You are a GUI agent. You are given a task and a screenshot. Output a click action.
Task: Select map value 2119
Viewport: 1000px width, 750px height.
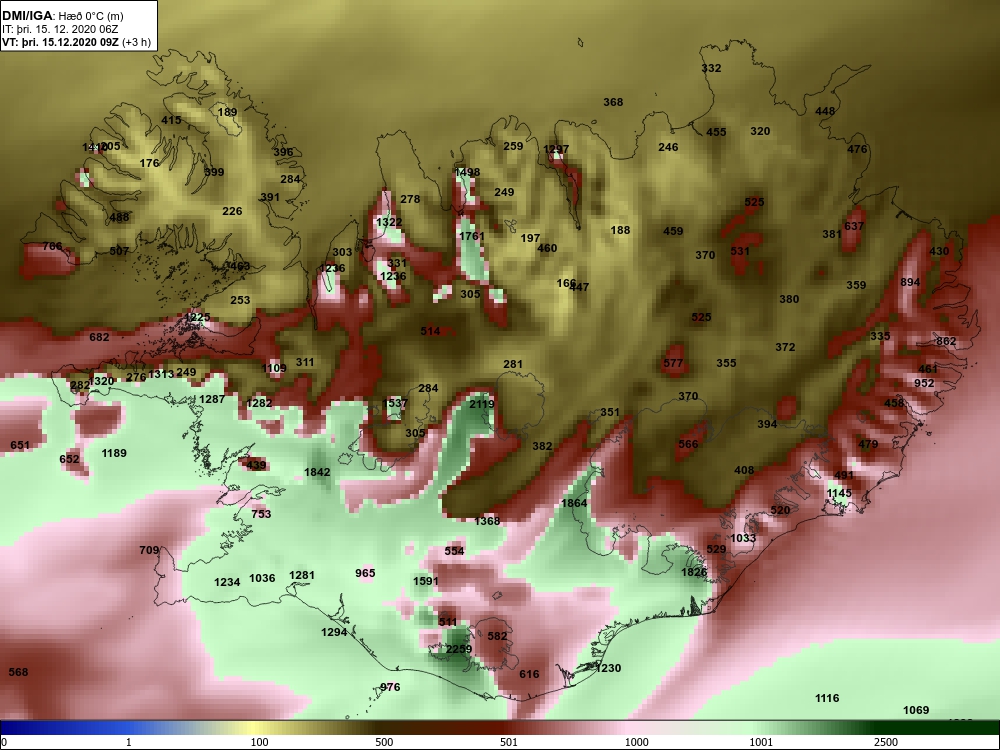pyautogui.click(x=482, y=404)
